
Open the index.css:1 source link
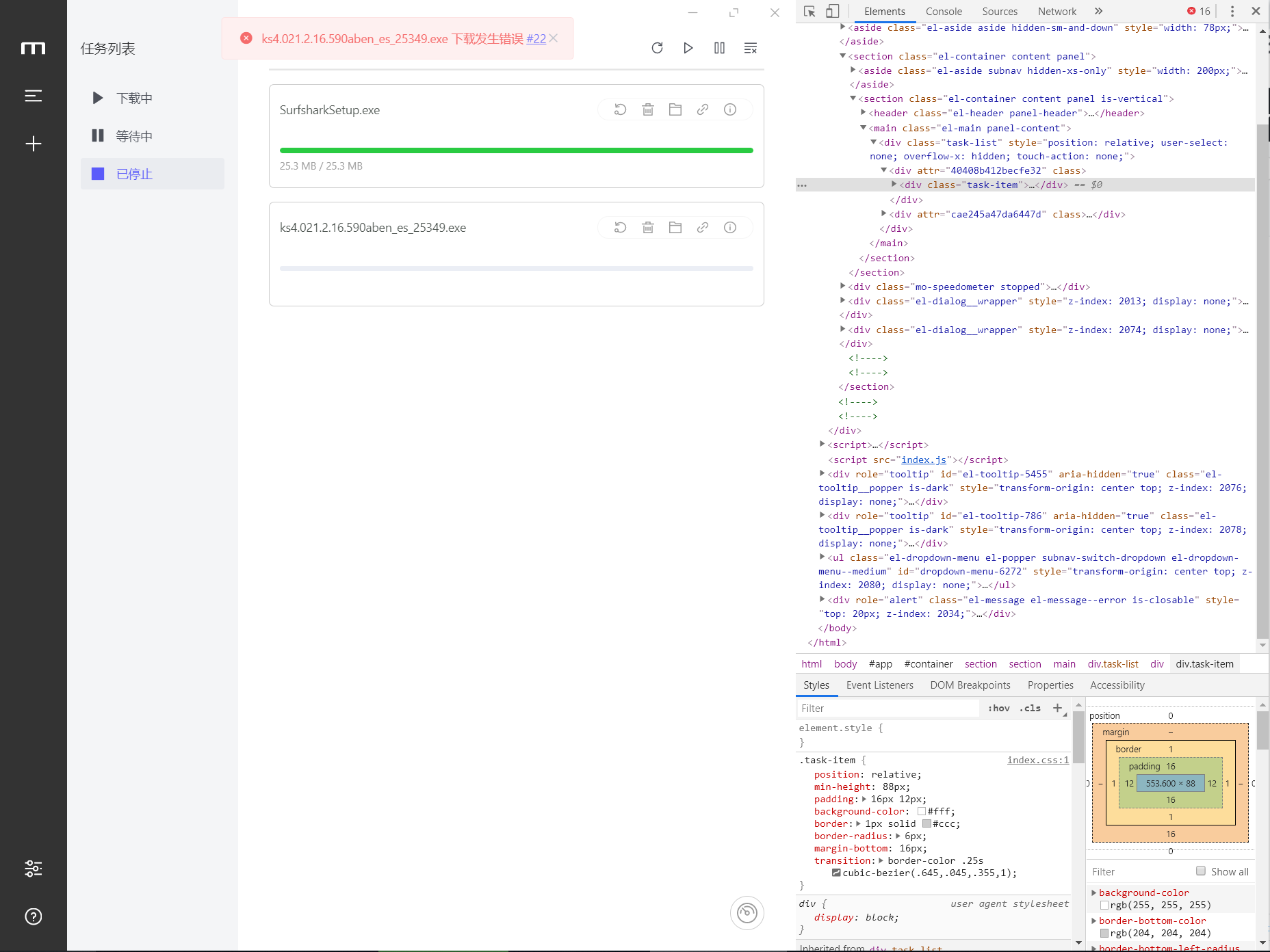coord(1037,760)
